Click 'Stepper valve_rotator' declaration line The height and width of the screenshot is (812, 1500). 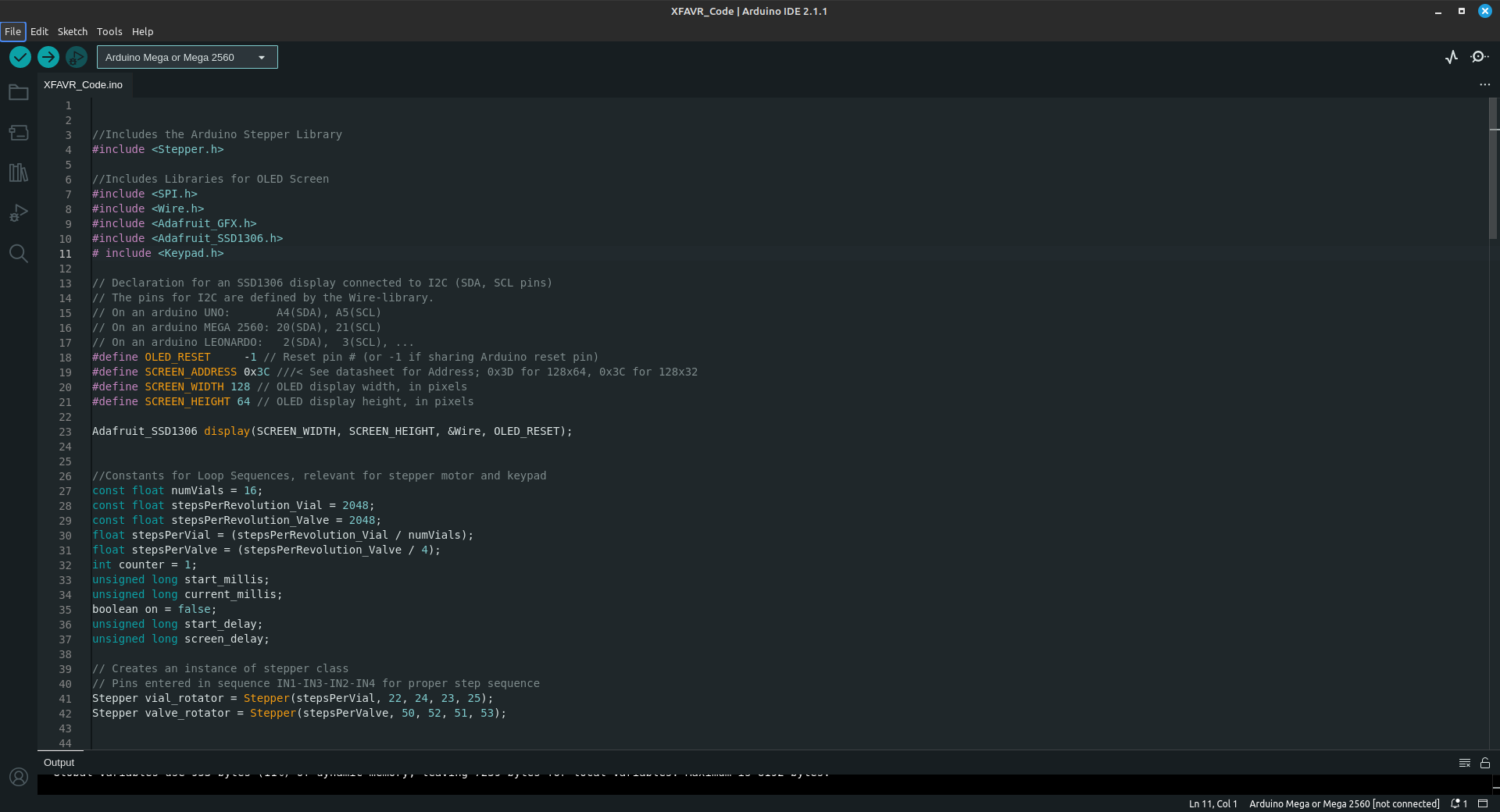tap(299, 713)
